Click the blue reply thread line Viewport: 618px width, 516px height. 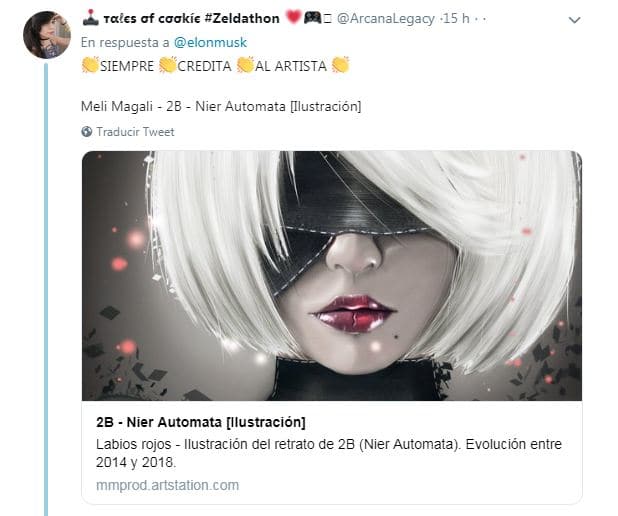click(46, 289)
